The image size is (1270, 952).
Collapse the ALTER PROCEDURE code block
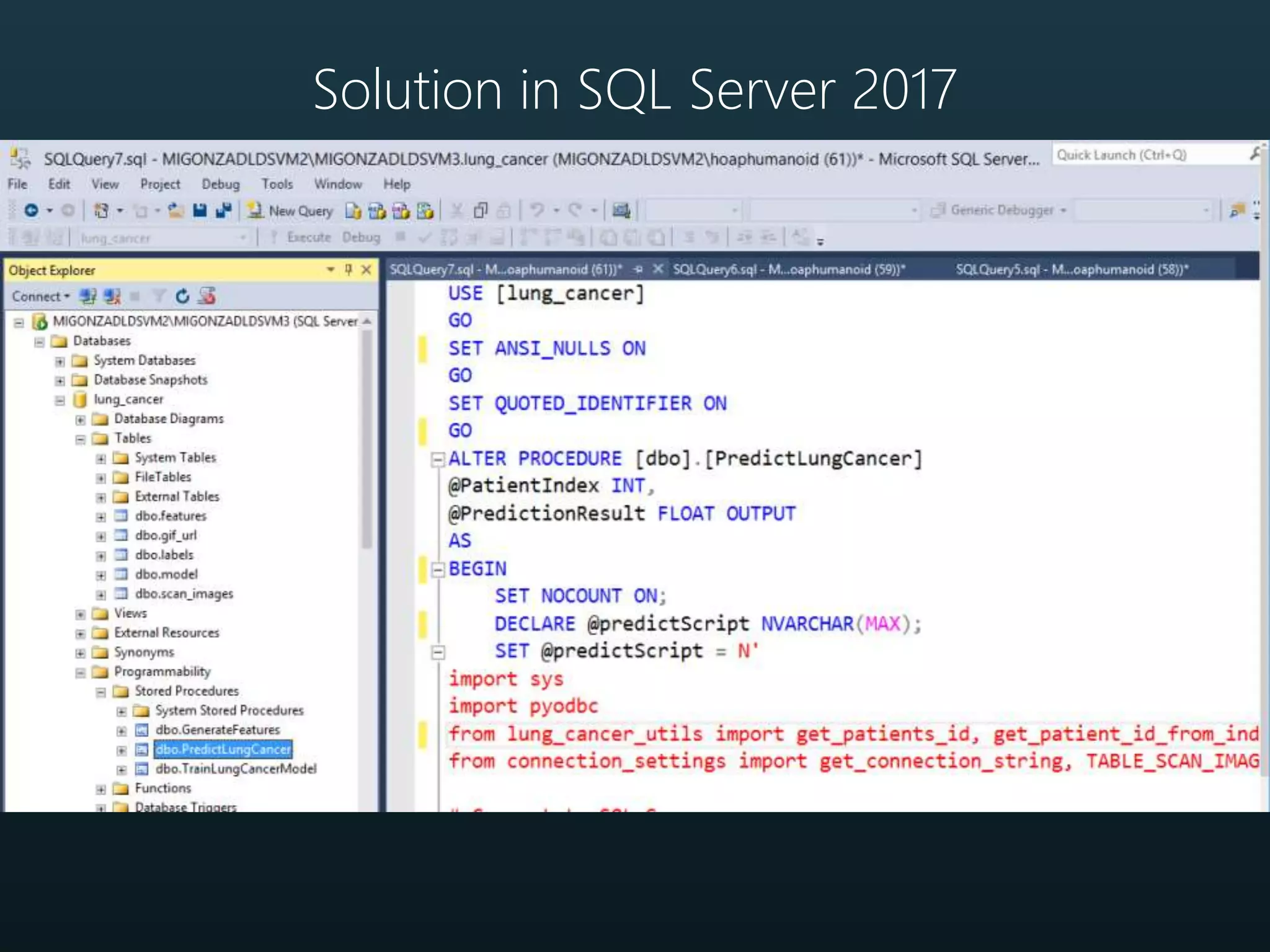coord(438,459)
